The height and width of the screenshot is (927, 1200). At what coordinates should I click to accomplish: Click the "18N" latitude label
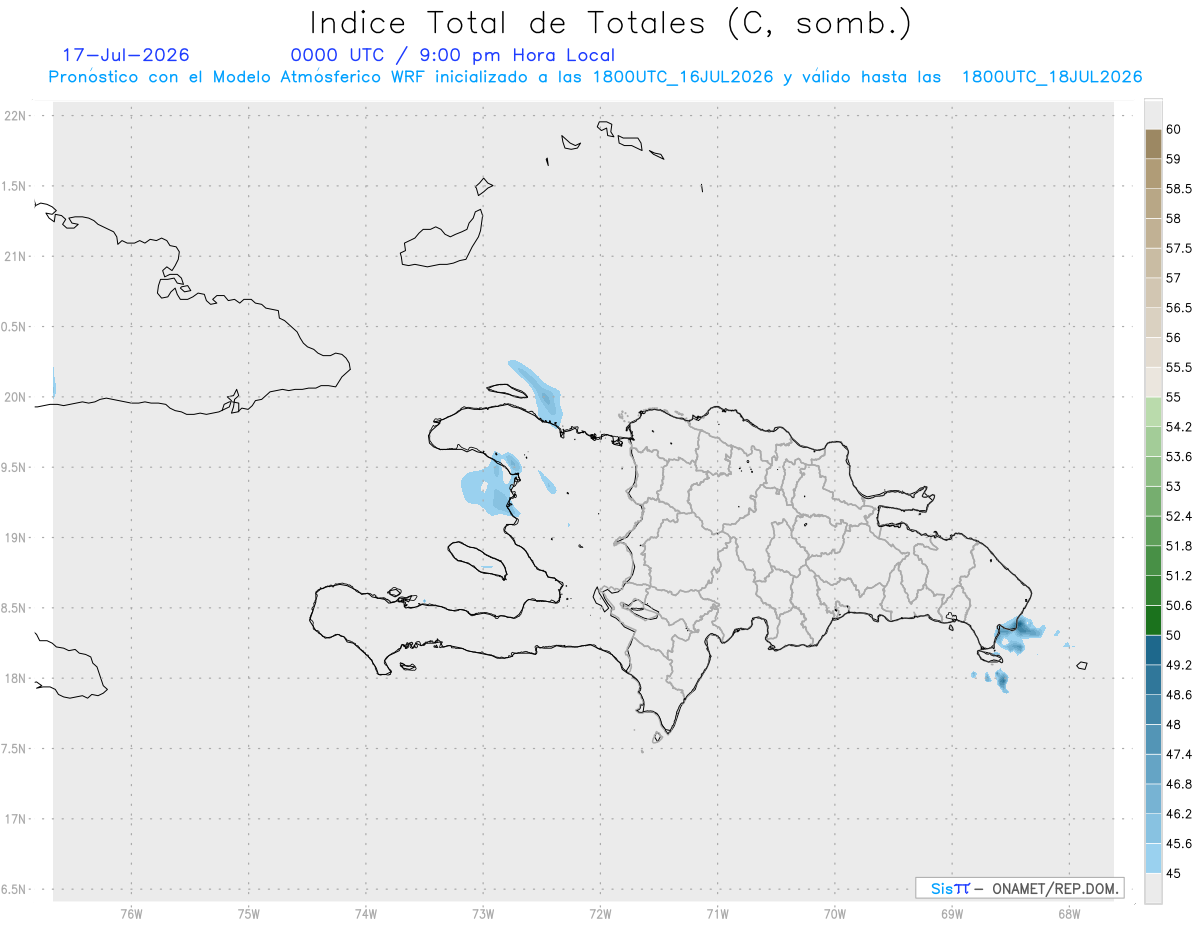(x=17, y=678)
